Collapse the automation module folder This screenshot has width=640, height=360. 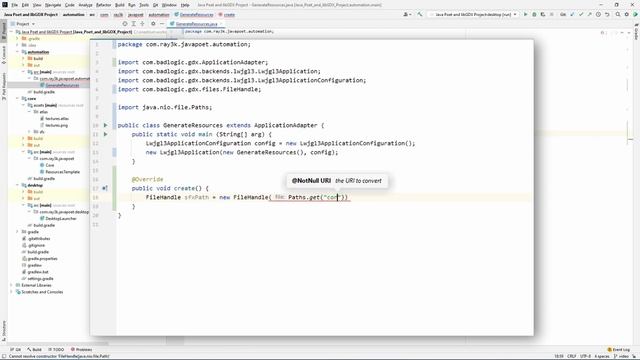click(18, 52)
